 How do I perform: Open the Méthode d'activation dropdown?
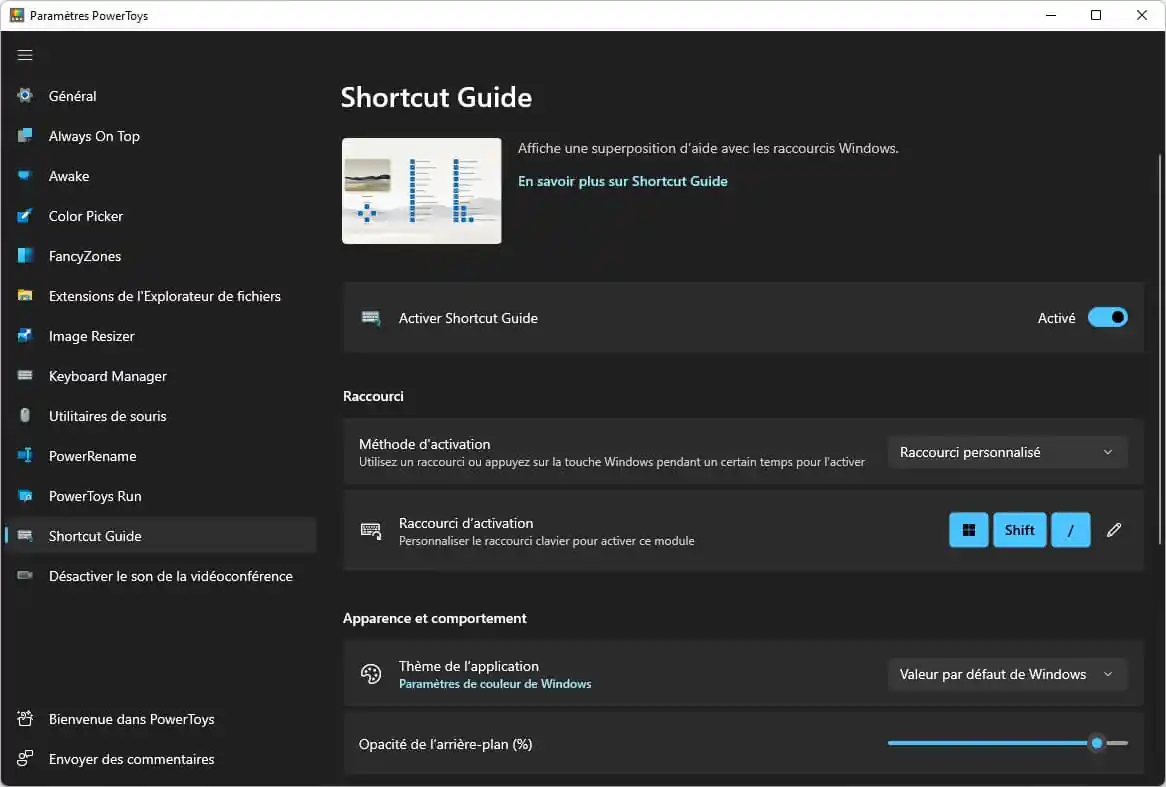(1007, 452)
